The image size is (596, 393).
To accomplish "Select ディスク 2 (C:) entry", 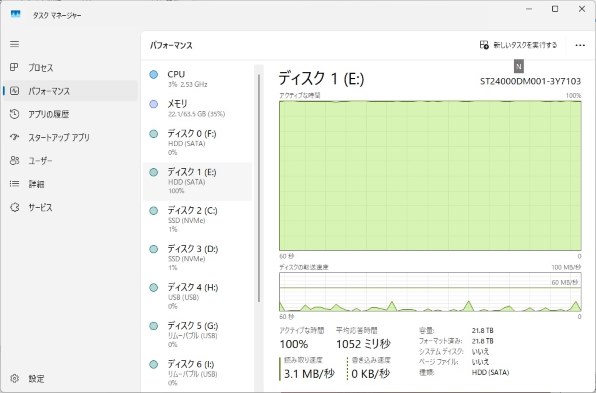I will tap(197, 219).
